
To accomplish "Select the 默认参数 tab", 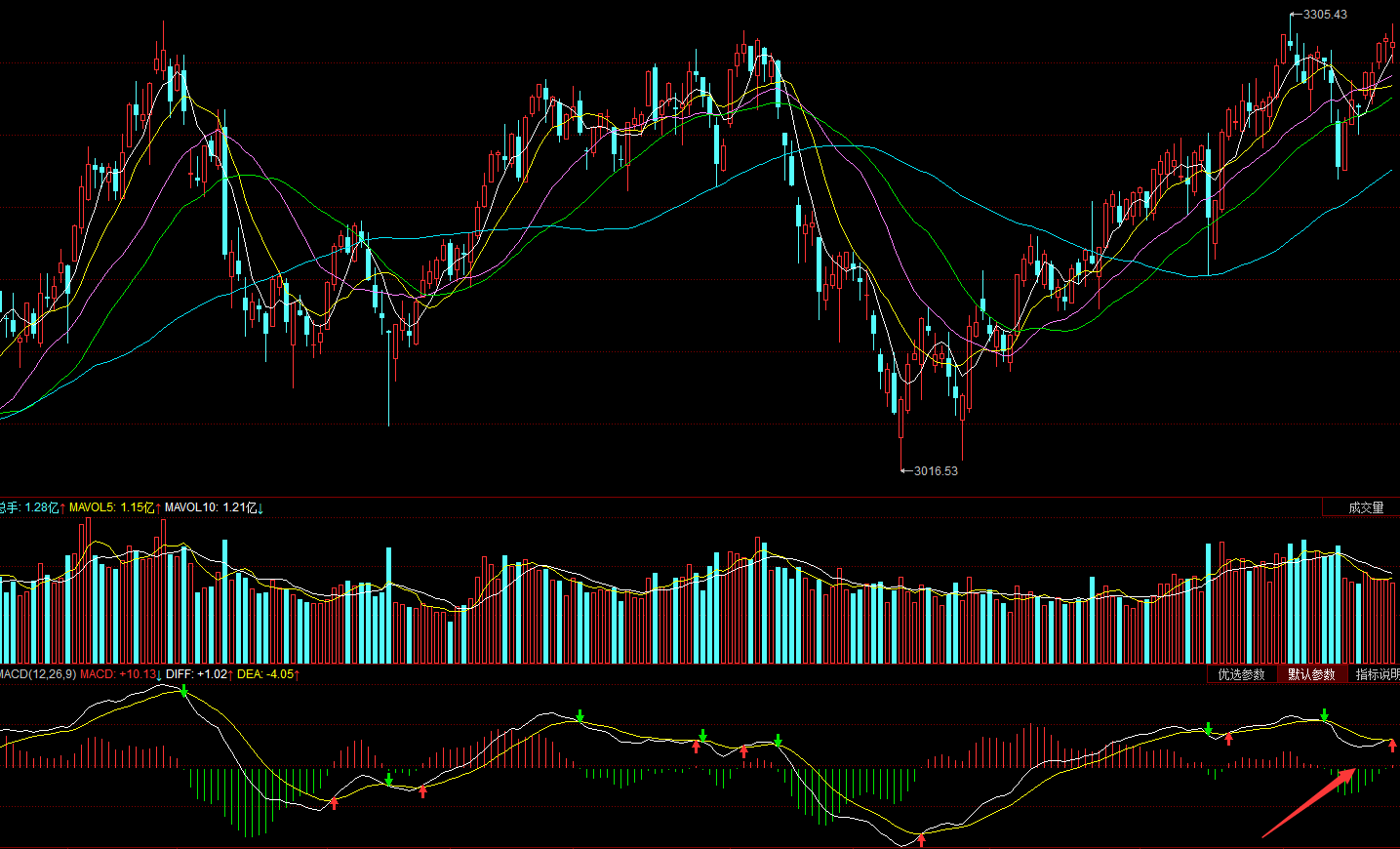I will pyautogui.click(x=1311, y=674).
